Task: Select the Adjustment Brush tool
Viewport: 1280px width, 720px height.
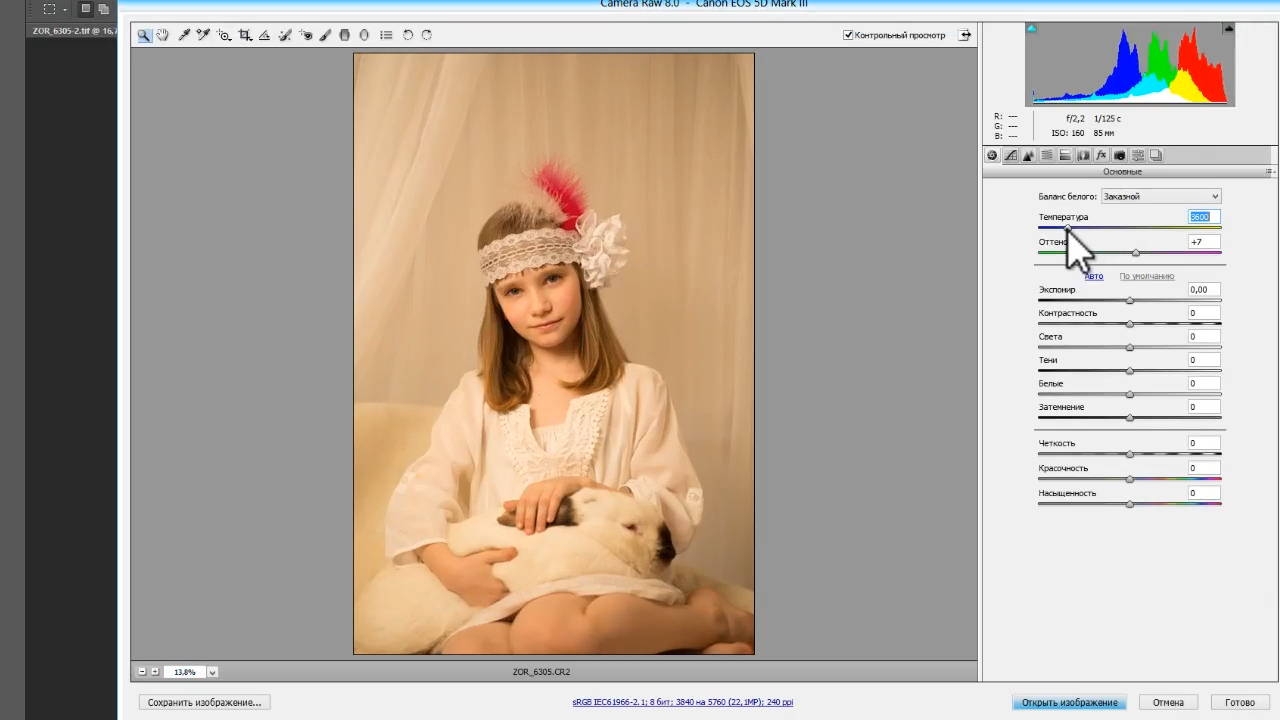Action: [325, 35]
